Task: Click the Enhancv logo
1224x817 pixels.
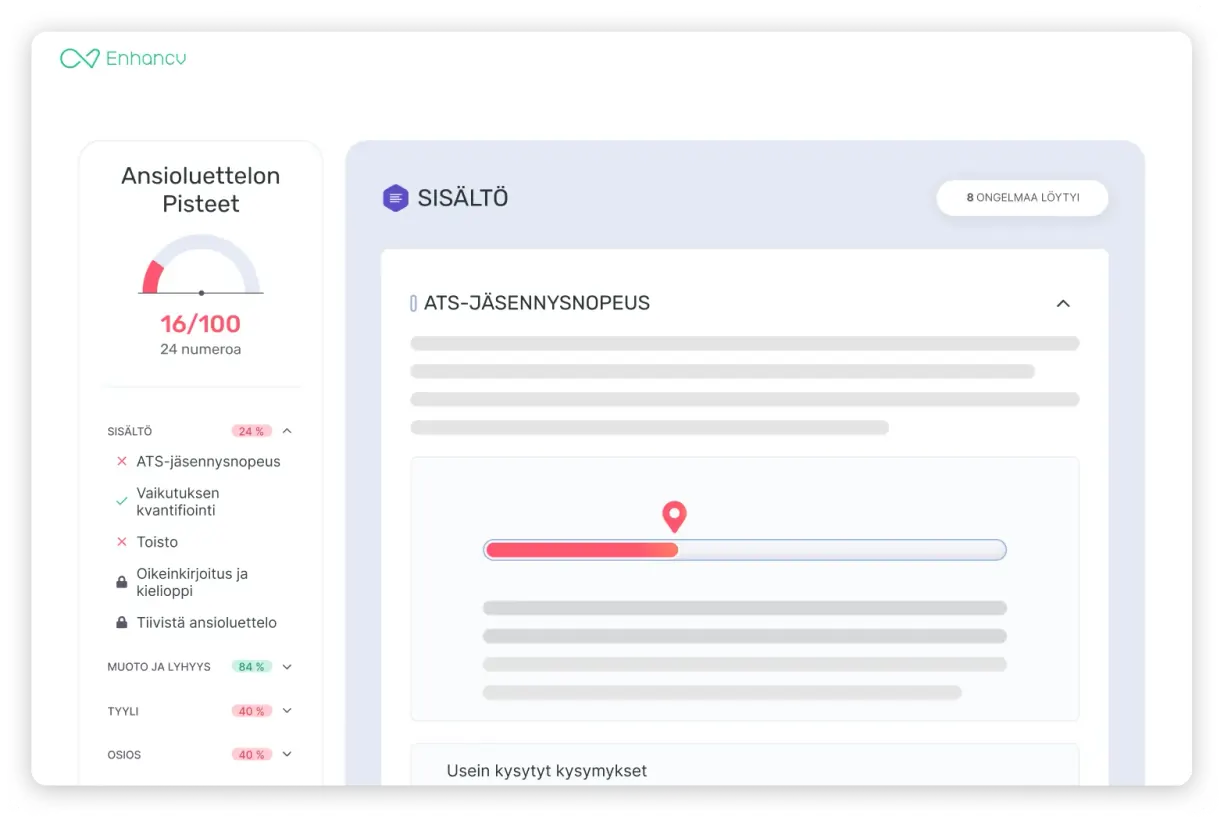Action: (123, 59)
